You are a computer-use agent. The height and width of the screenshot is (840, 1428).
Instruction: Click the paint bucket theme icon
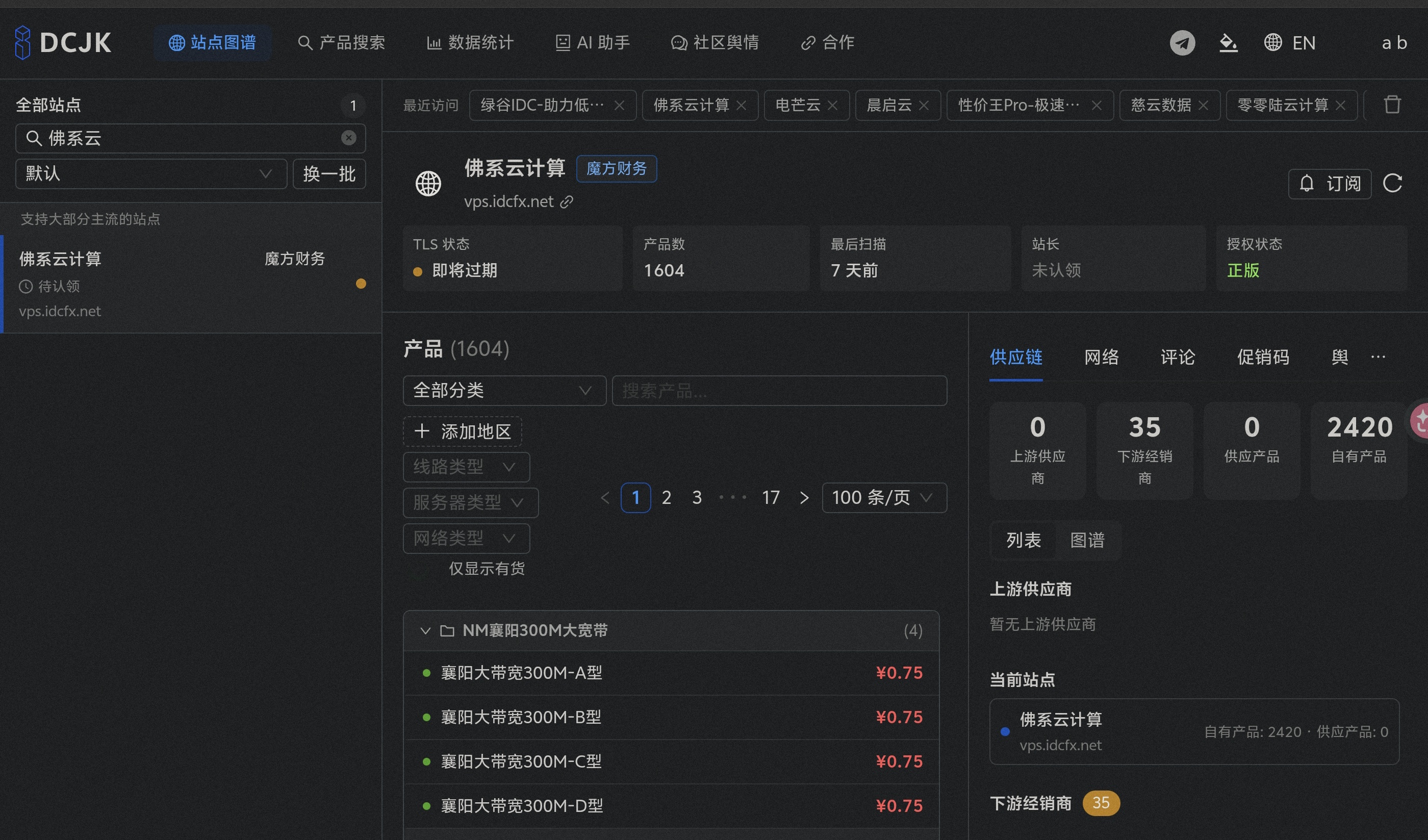[x=1228, y=42]
